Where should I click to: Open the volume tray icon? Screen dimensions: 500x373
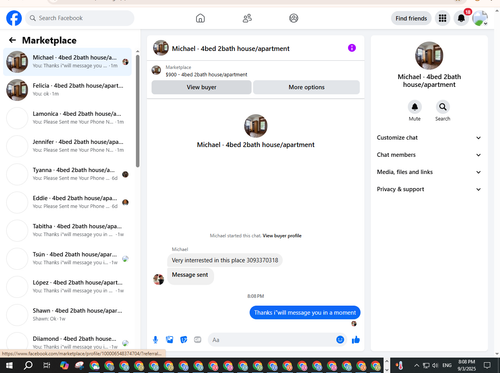click(x=435, y=365)
